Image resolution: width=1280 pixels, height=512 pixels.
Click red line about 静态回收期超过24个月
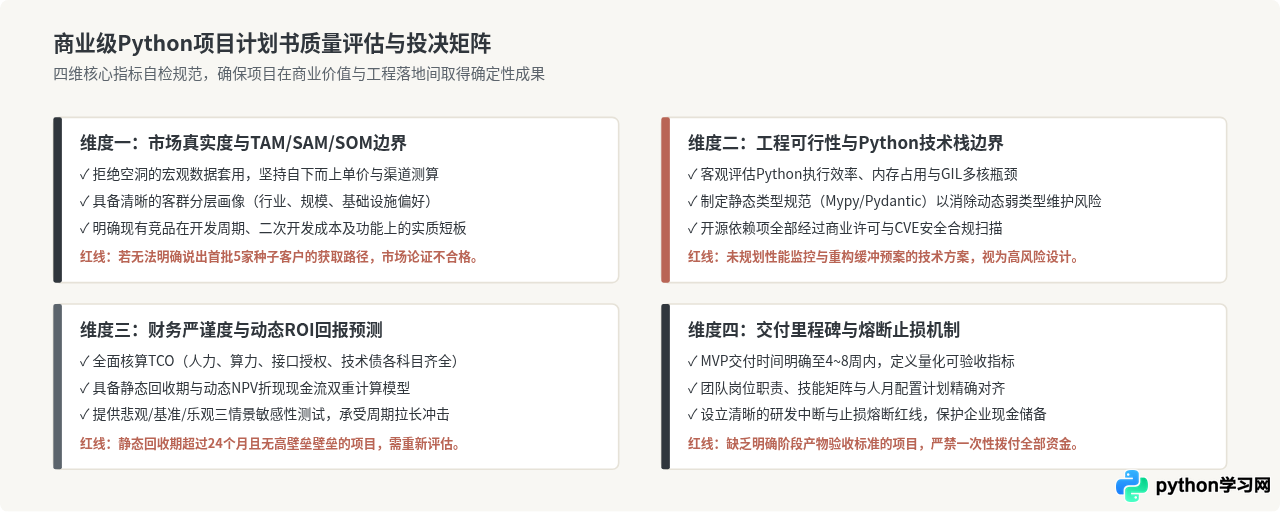[x=272, y=443]
